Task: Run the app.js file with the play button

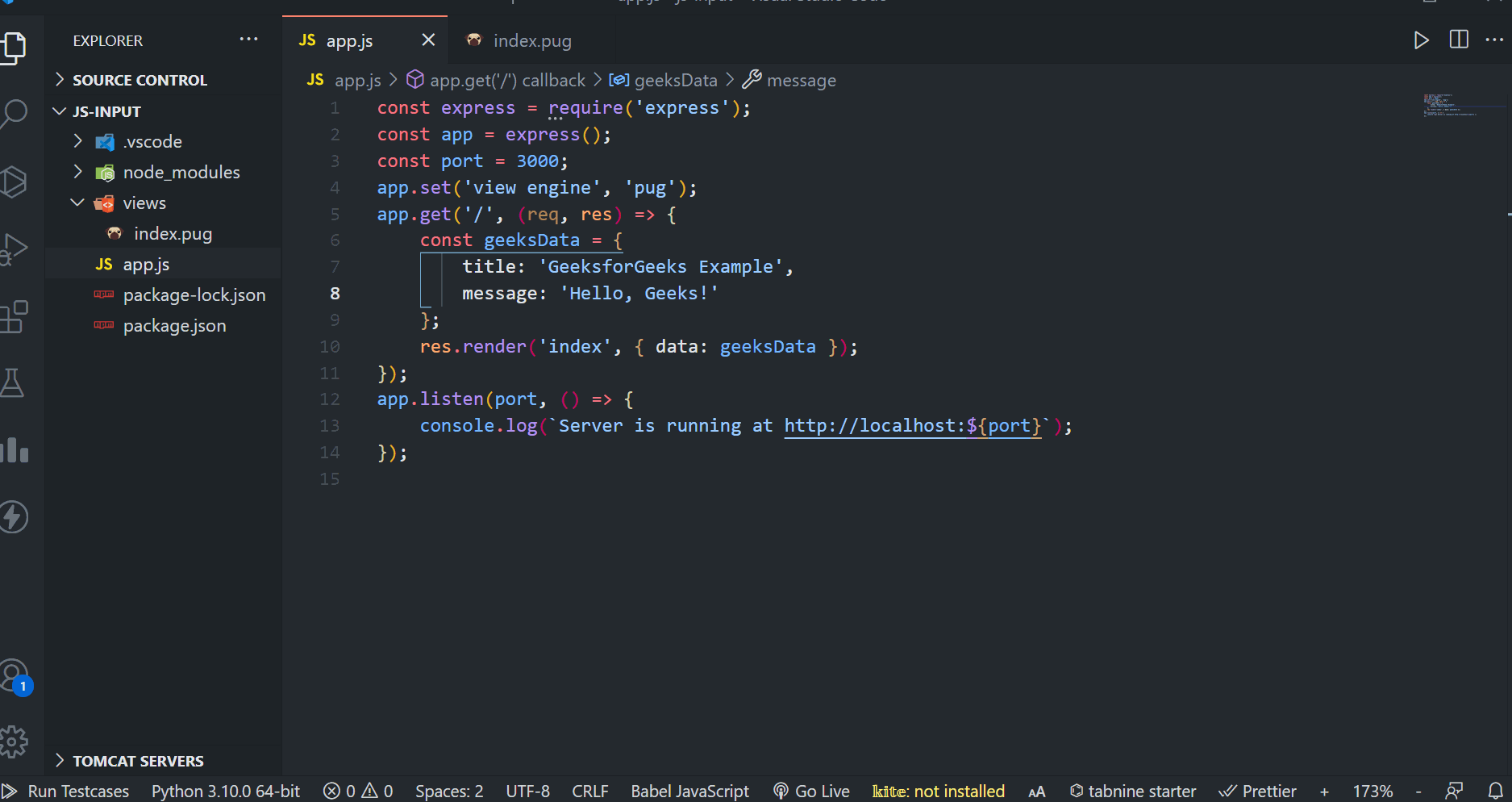Action: pyautogui.click(x=1421, y=40)
